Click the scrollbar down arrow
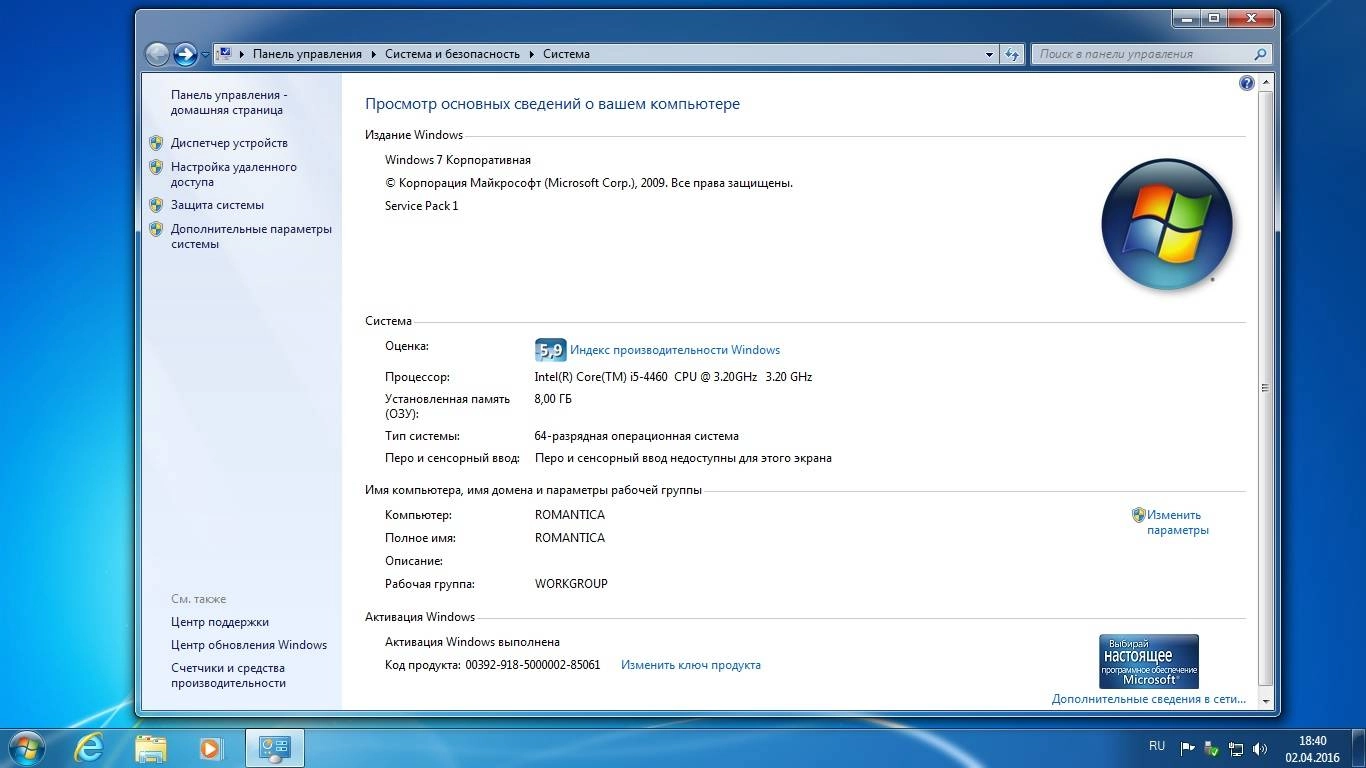Viewport: 1366px width, 768px height. click(1265, 702)
